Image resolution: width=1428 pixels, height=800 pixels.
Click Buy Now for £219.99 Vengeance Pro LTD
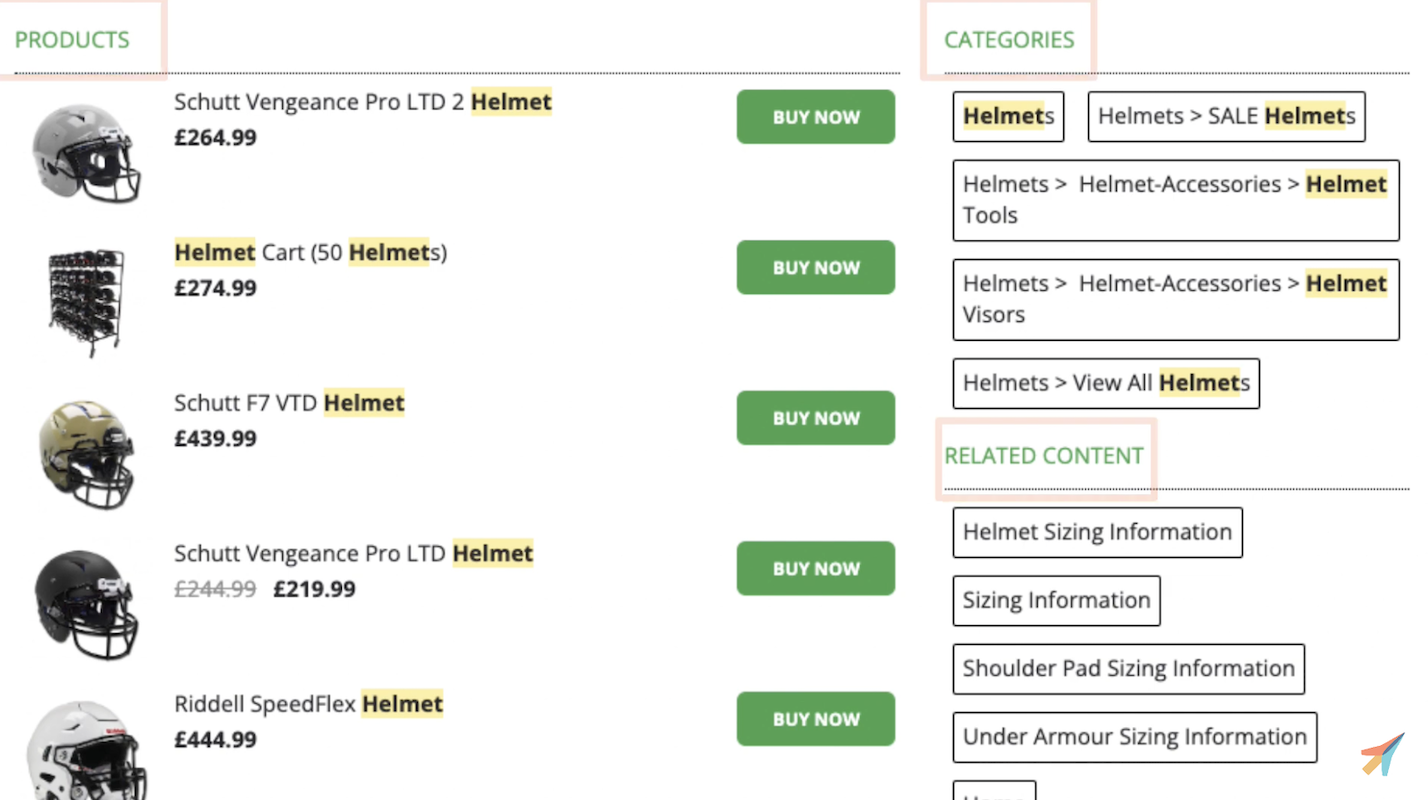816,568
